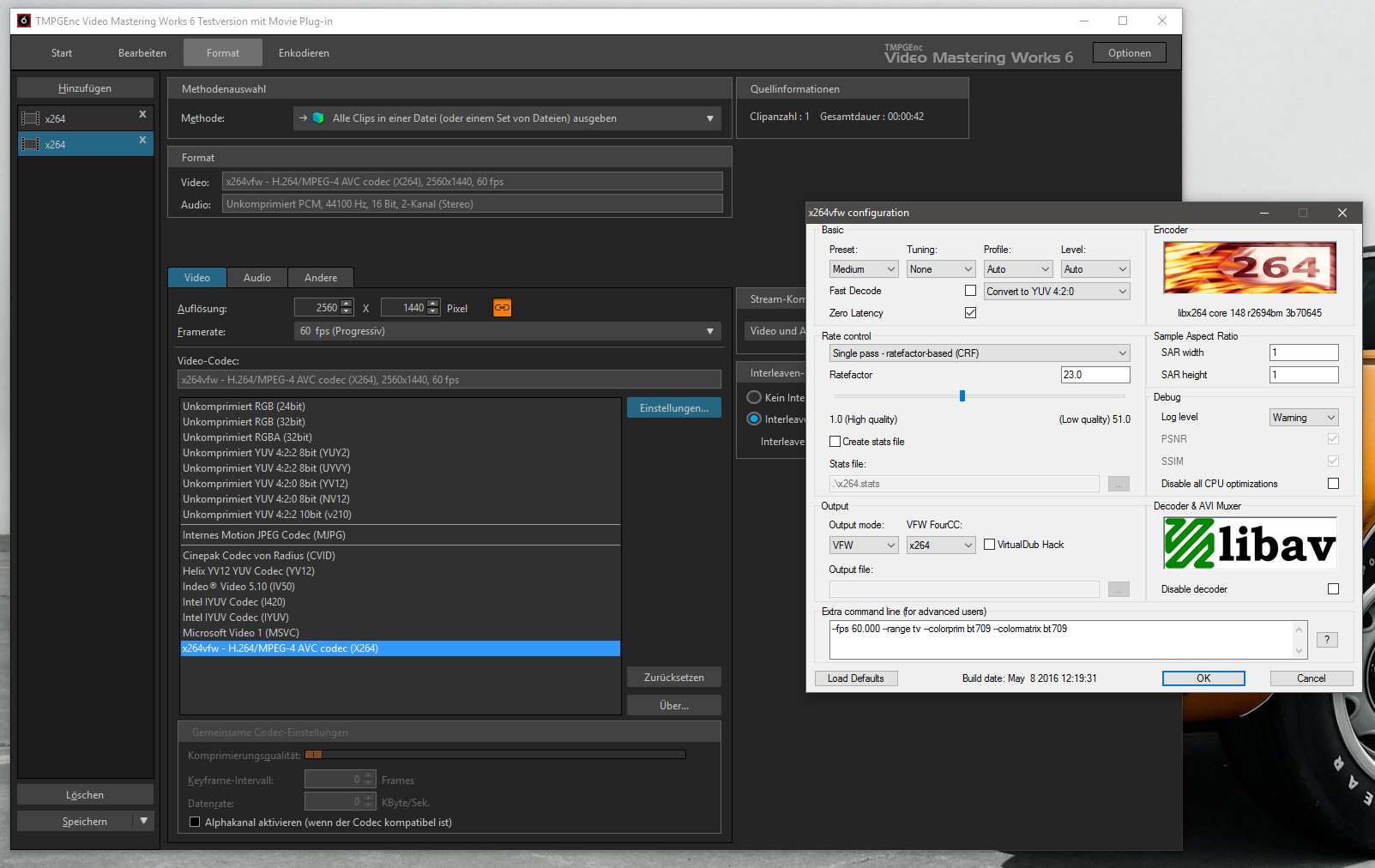Click the extra command line text box
Viewport: 1375px width, 868px height.
click(1061, 640)
